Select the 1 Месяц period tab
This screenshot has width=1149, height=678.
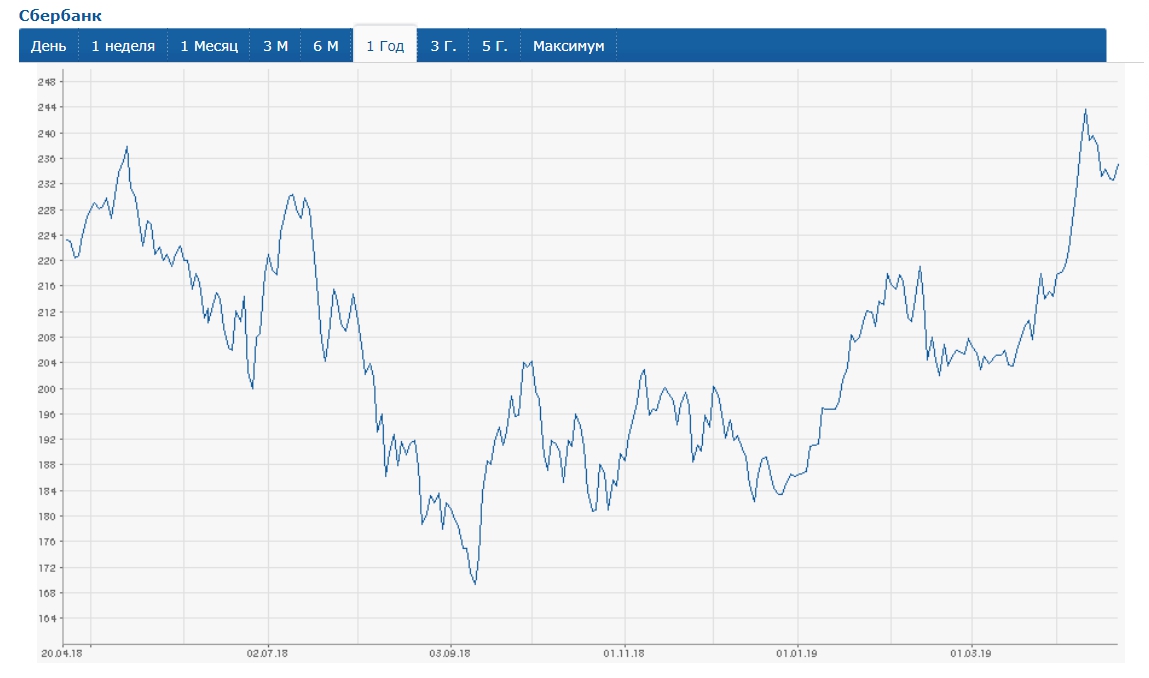coord(209,45)
